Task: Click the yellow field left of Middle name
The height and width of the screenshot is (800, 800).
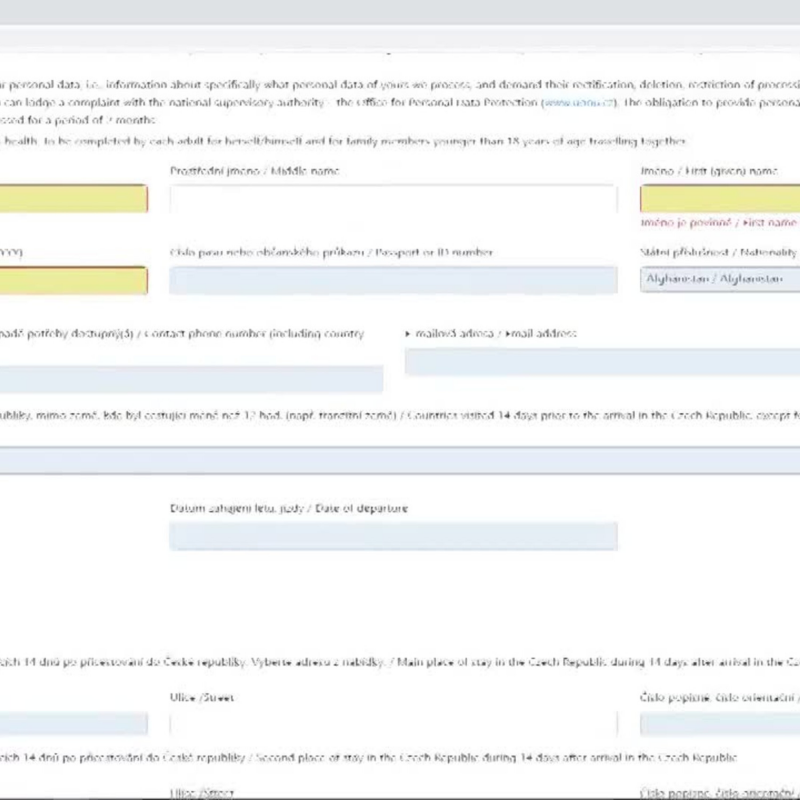Action: [x=73, y=199]
